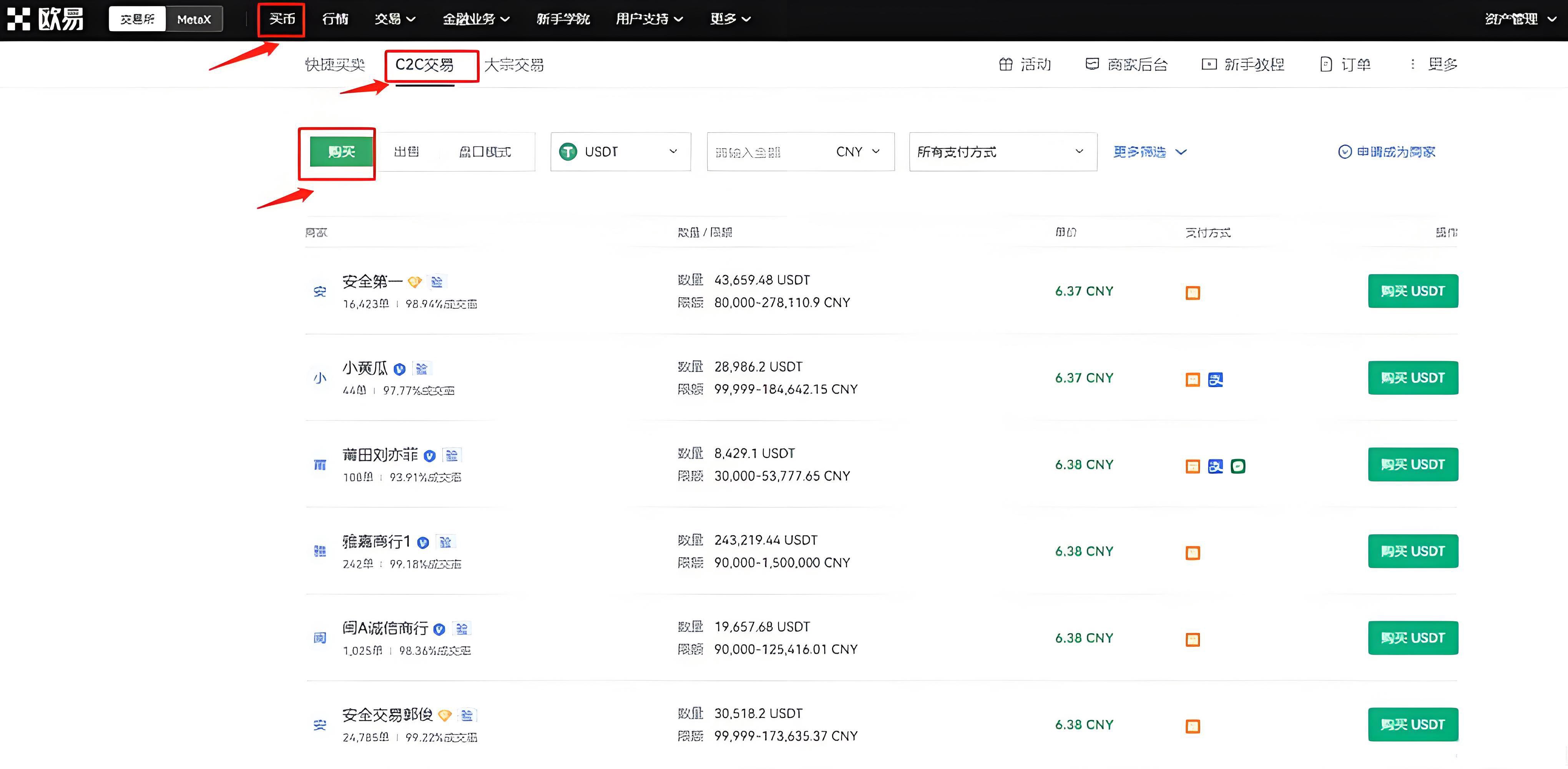The height and width of the screenshot is (769, 1568).
Task: Buy USDT from 安全交易郭俊
Action: pyautogui.click(x=1413, y=724)
